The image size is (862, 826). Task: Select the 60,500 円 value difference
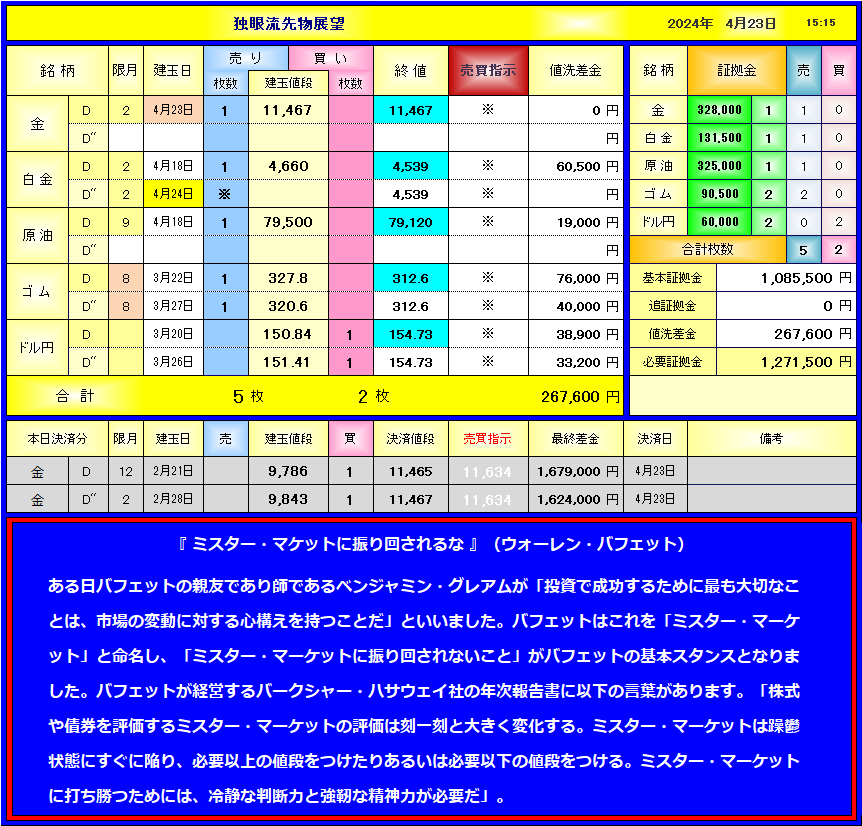pos(576,167)
